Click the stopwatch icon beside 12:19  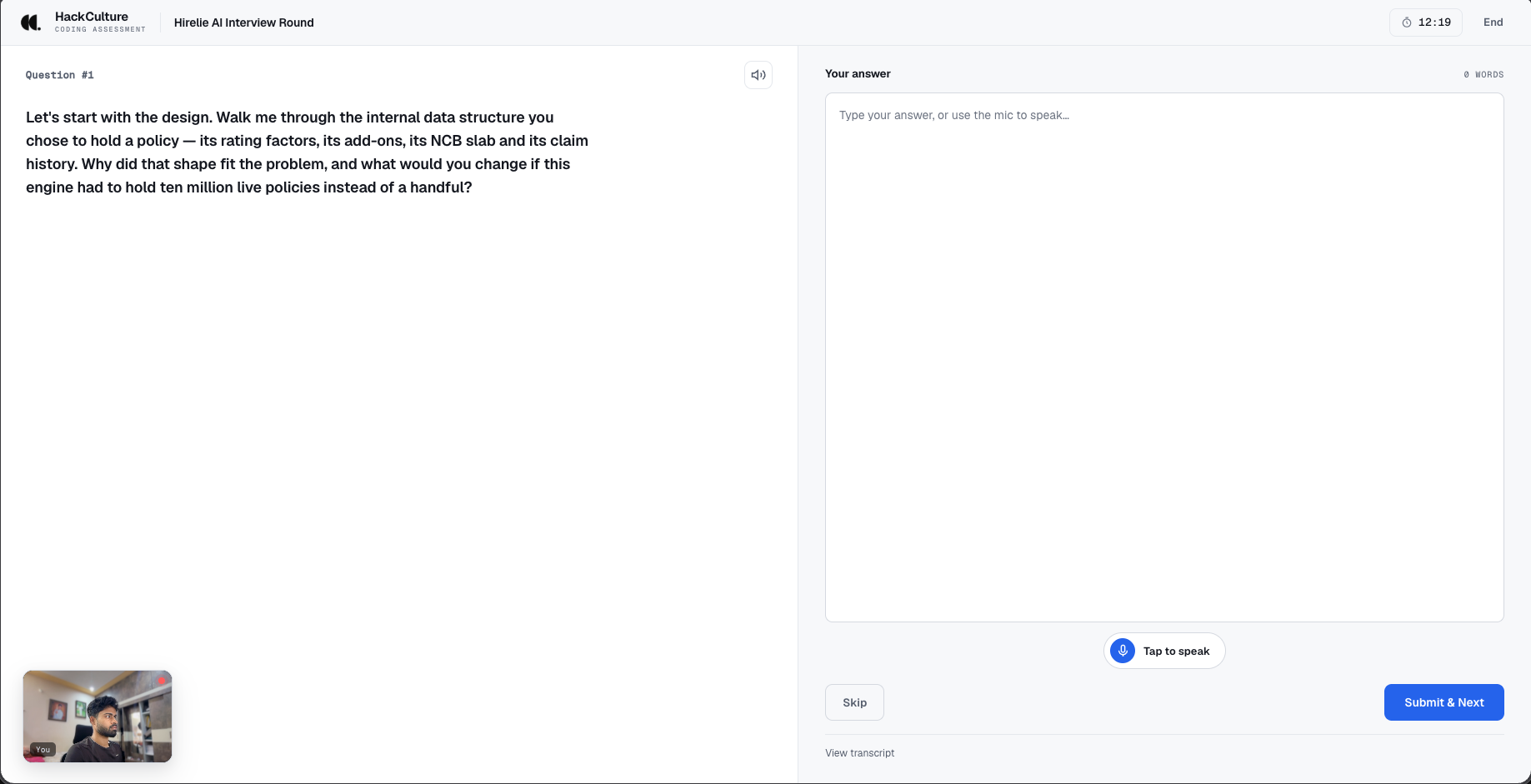(x=1407, y=22)
